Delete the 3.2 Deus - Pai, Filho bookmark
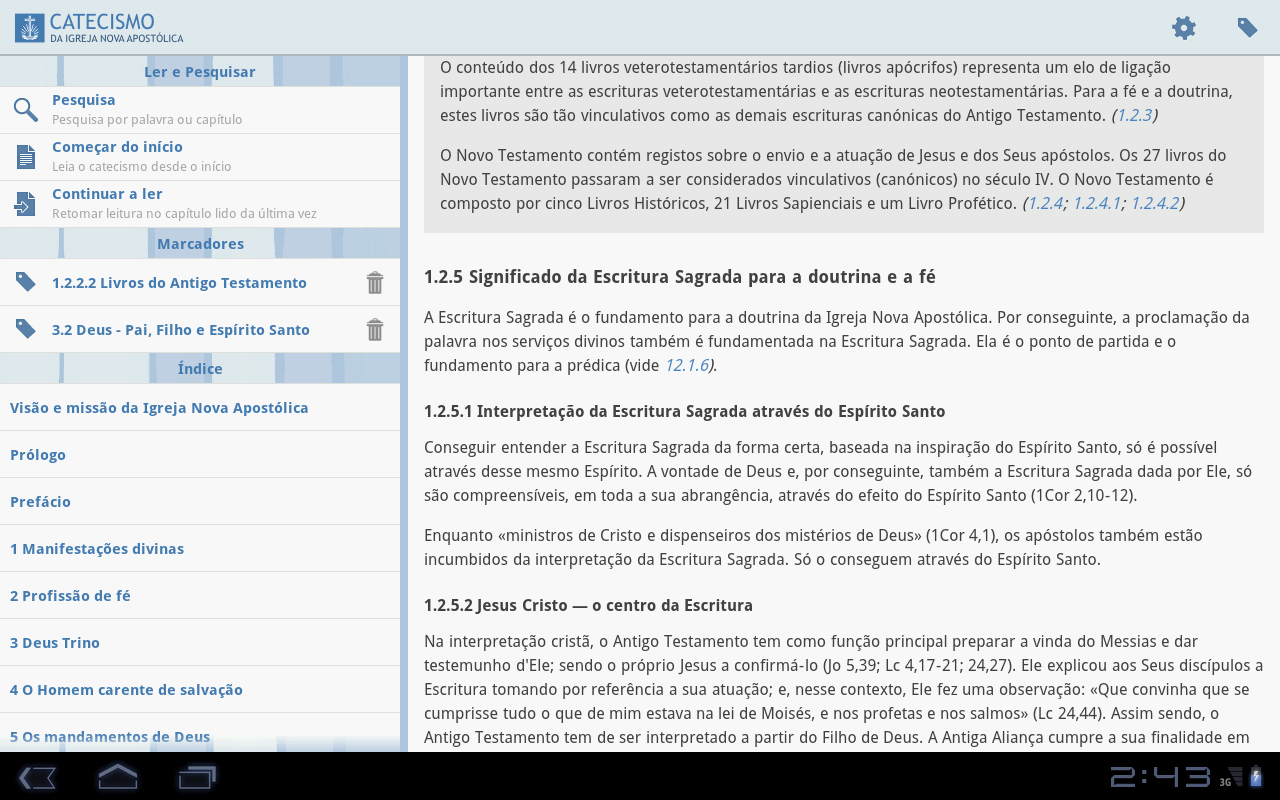 [x=375, y=330]
